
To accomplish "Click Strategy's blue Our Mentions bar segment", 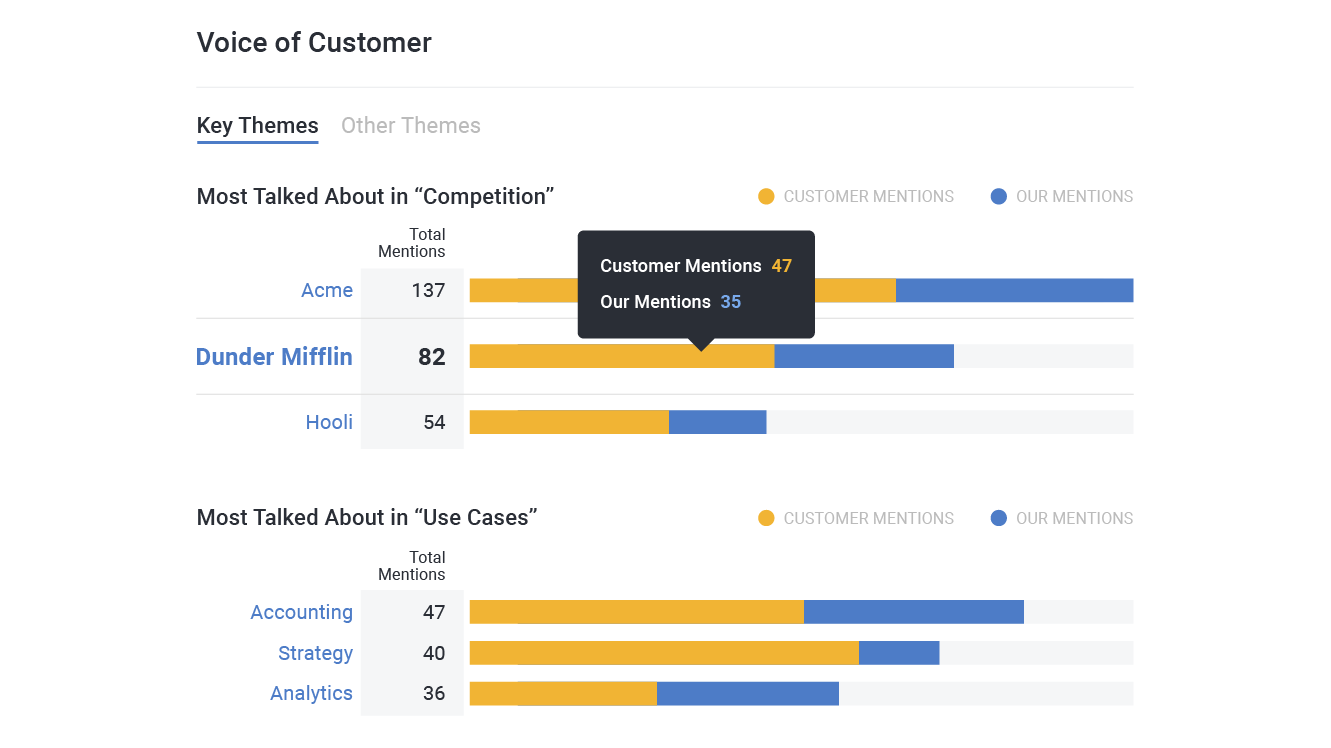I will [899, 654].
